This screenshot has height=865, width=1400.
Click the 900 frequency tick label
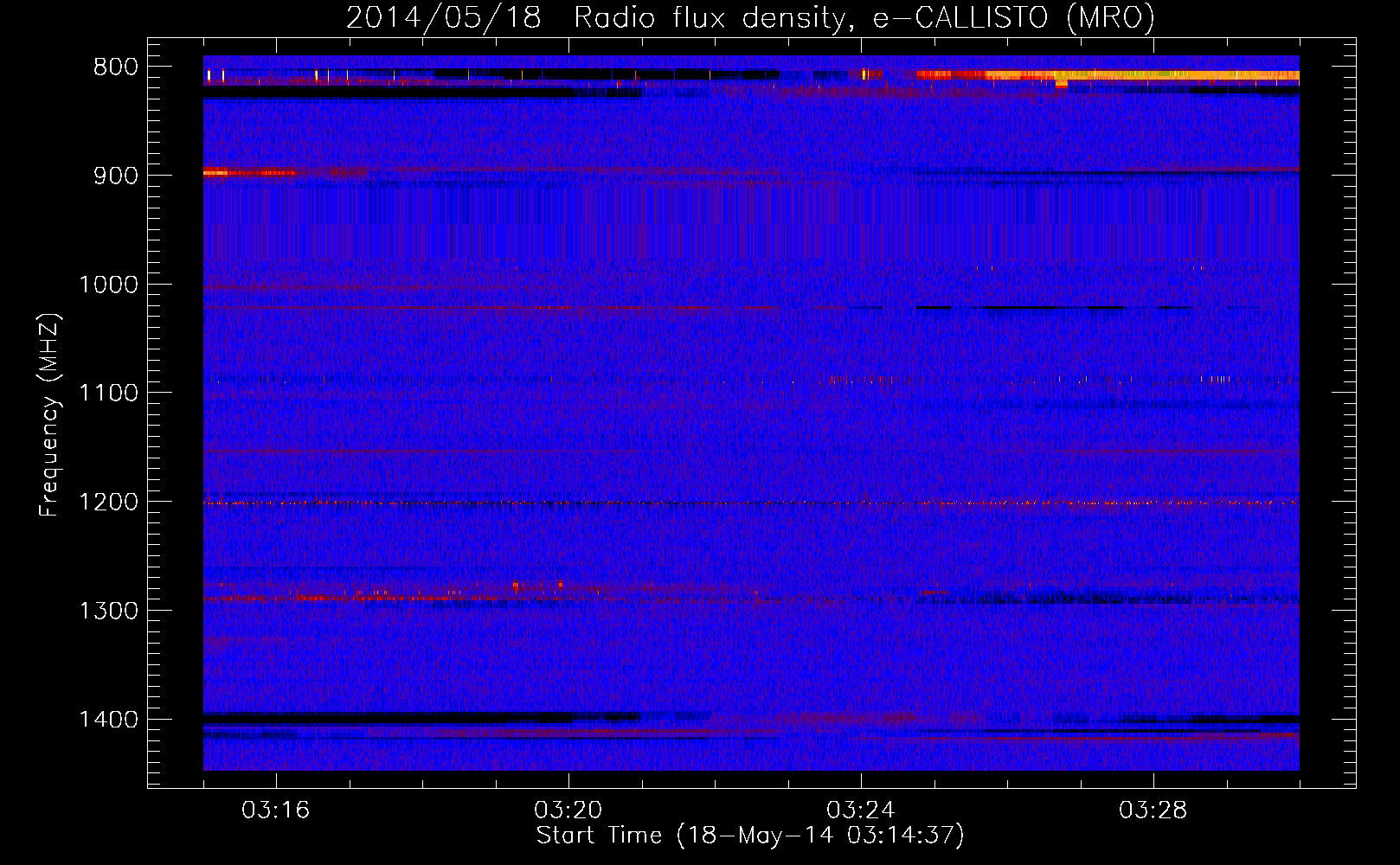(116, 176)
